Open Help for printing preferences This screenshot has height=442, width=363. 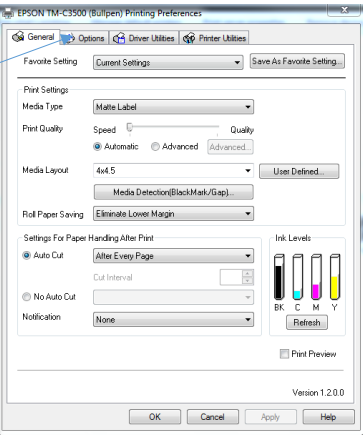pyautogui.click(x=328, y=417)
